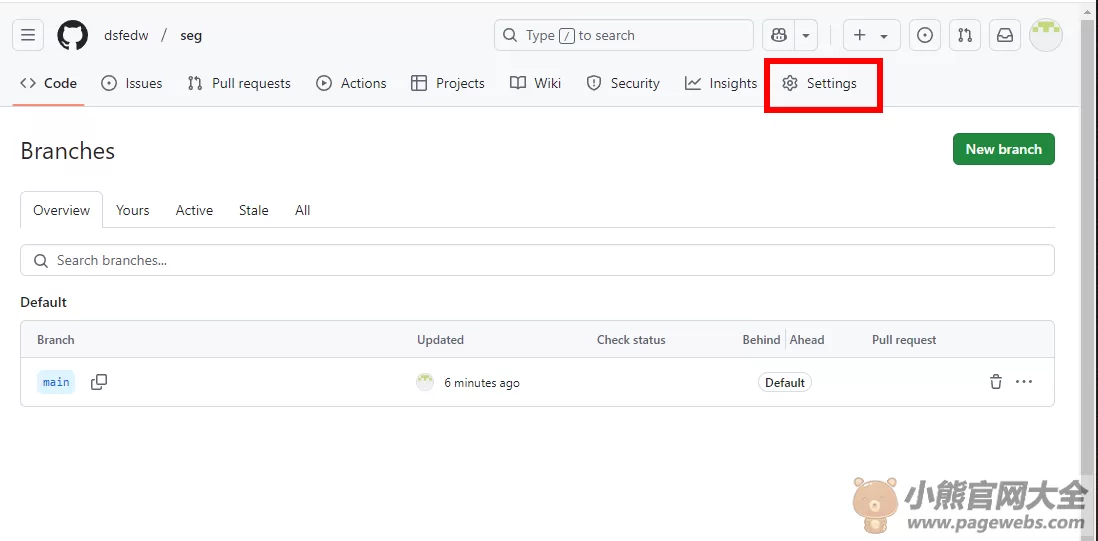Image resolution: width=1098 pixels, height=541 pixels.
Task: Open the Copilot chat icon
Action: click(779, 35)
